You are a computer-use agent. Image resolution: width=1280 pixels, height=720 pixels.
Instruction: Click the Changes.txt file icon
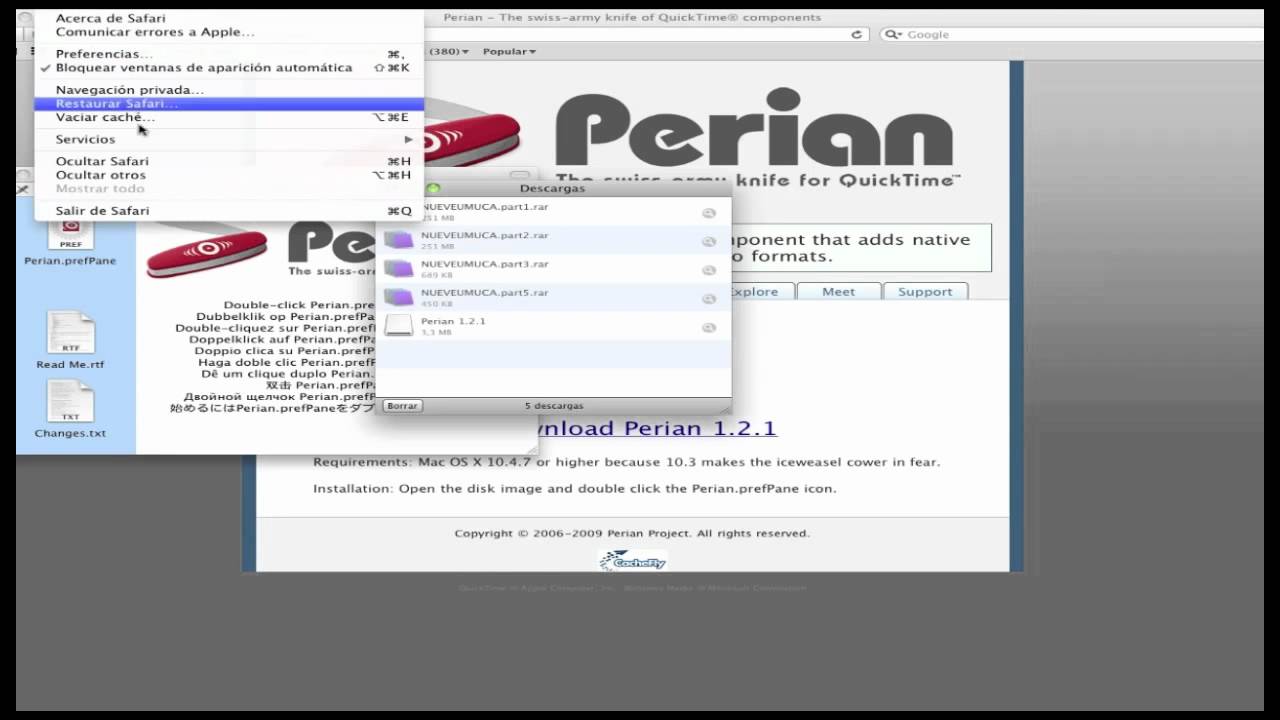pyautogui.click(x=71, y=402)
